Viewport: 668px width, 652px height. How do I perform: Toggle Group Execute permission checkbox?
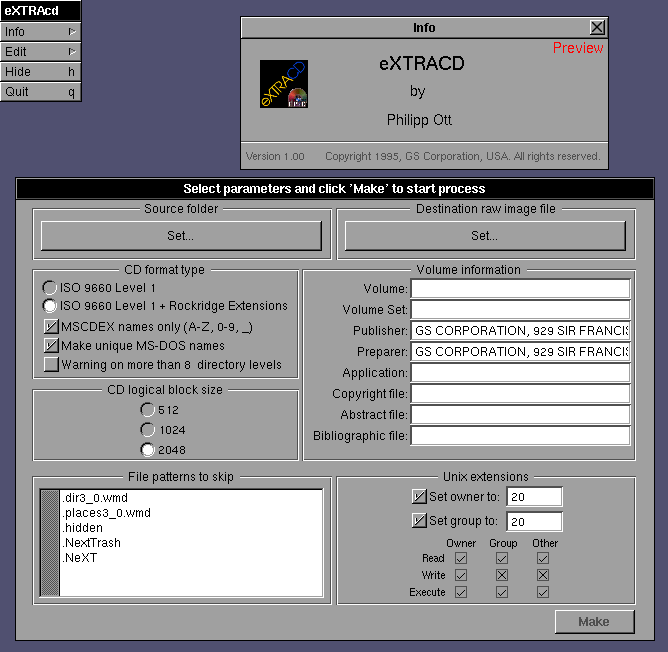pyautogui.click(x=502, y=592)
